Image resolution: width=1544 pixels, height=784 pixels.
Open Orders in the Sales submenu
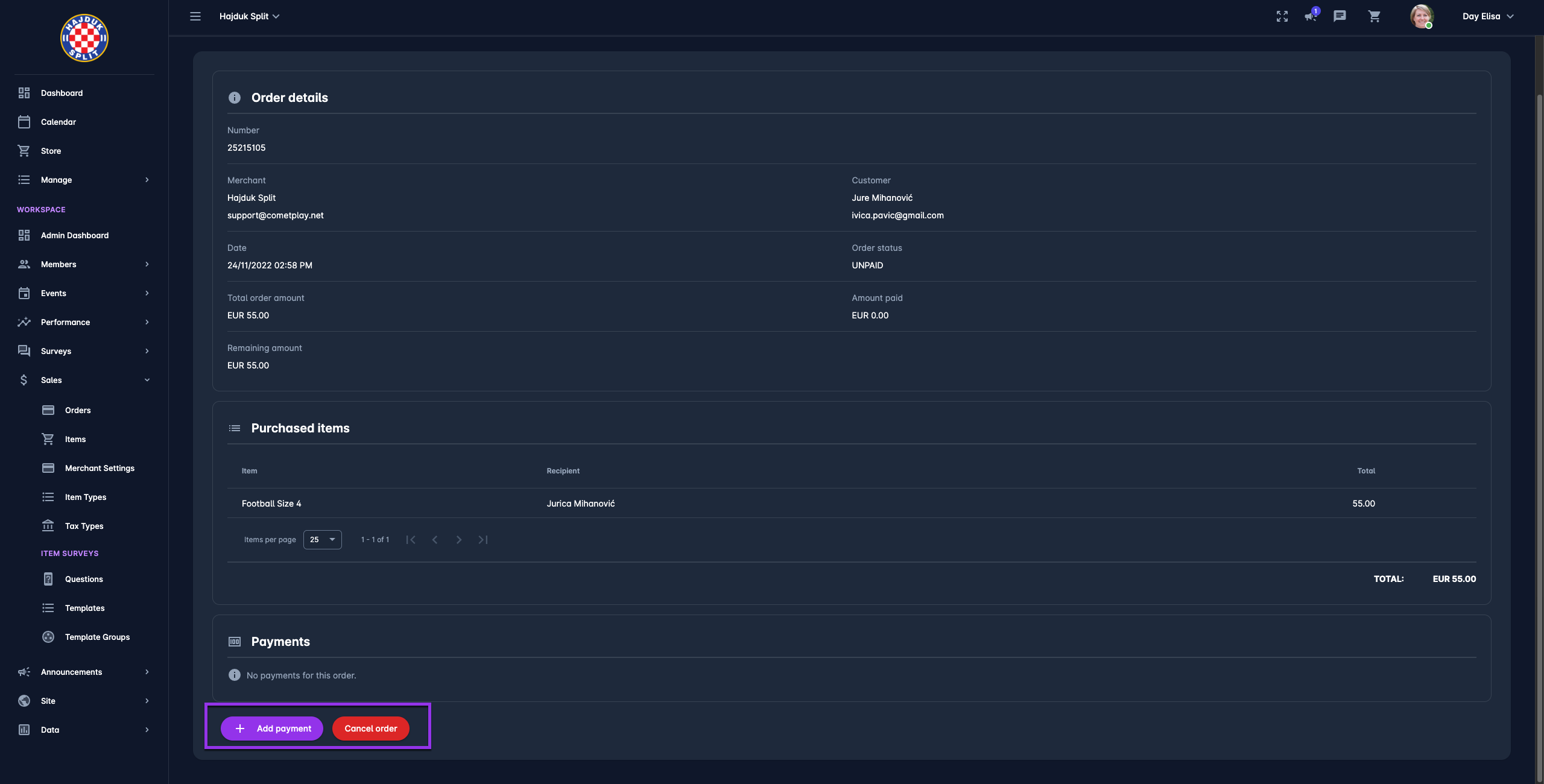[x=78, y=410]
